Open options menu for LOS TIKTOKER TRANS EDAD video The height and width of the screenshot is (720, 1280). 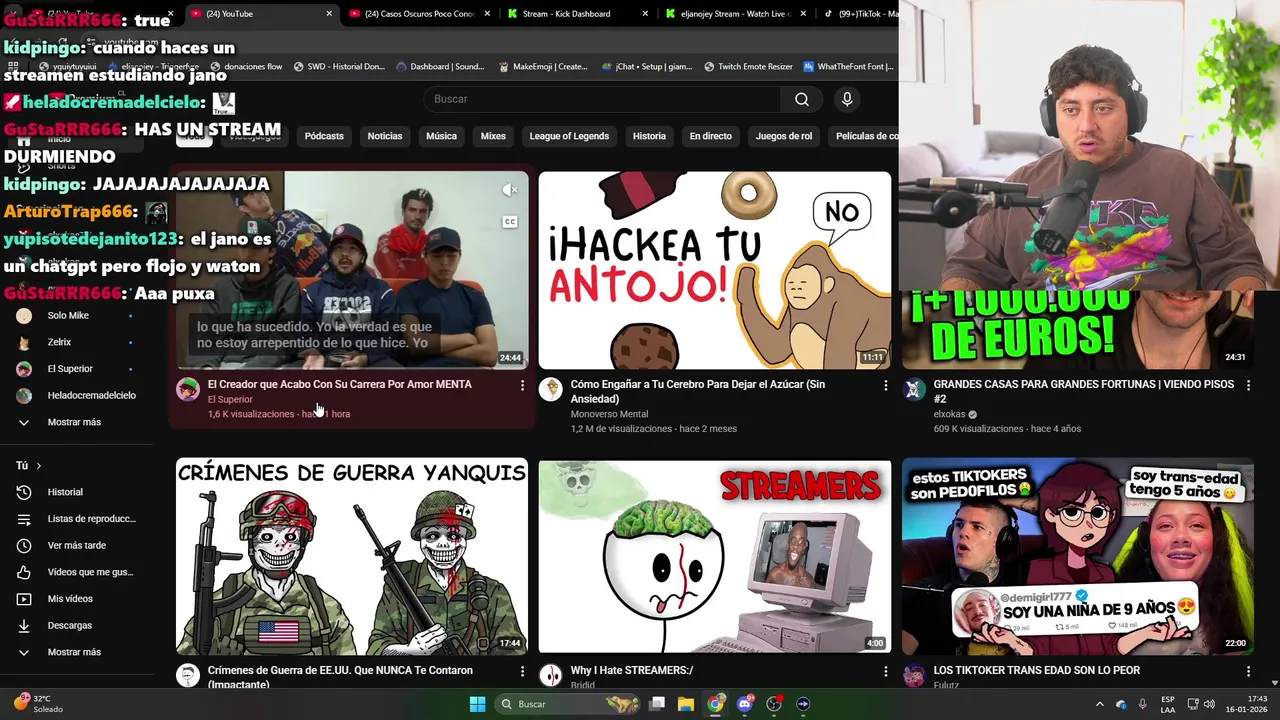click(x=1248, y=671)
